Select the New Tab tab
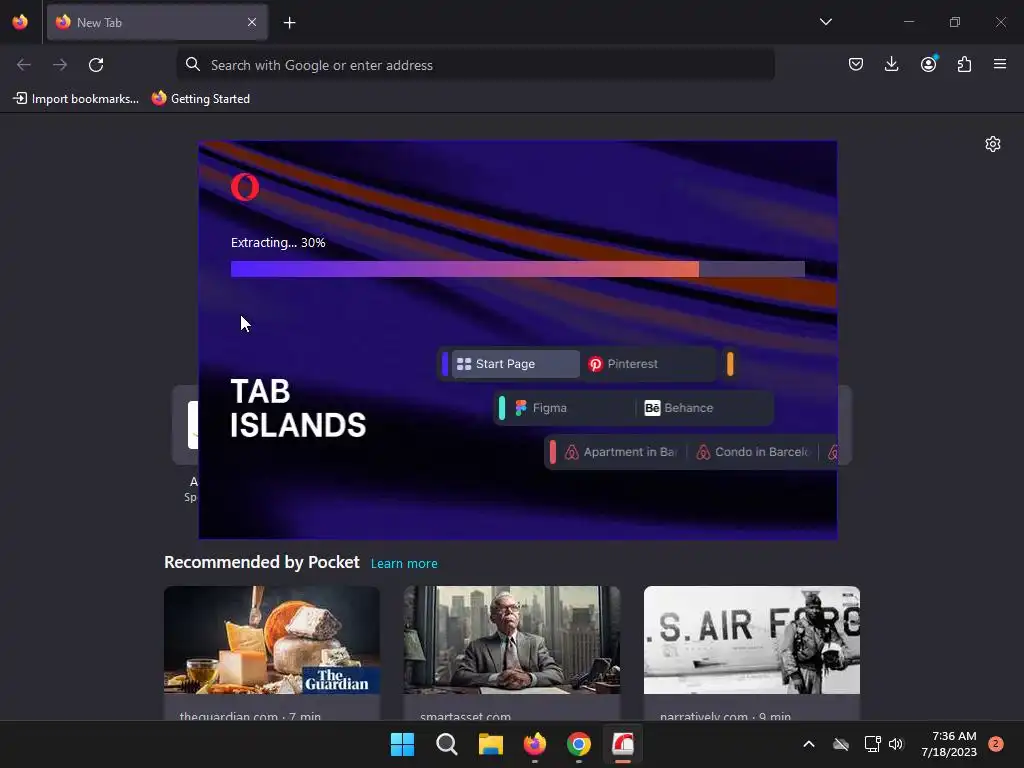Image resolution: width=1024 pixels, height=768 pixels. [x=157, y=22]
